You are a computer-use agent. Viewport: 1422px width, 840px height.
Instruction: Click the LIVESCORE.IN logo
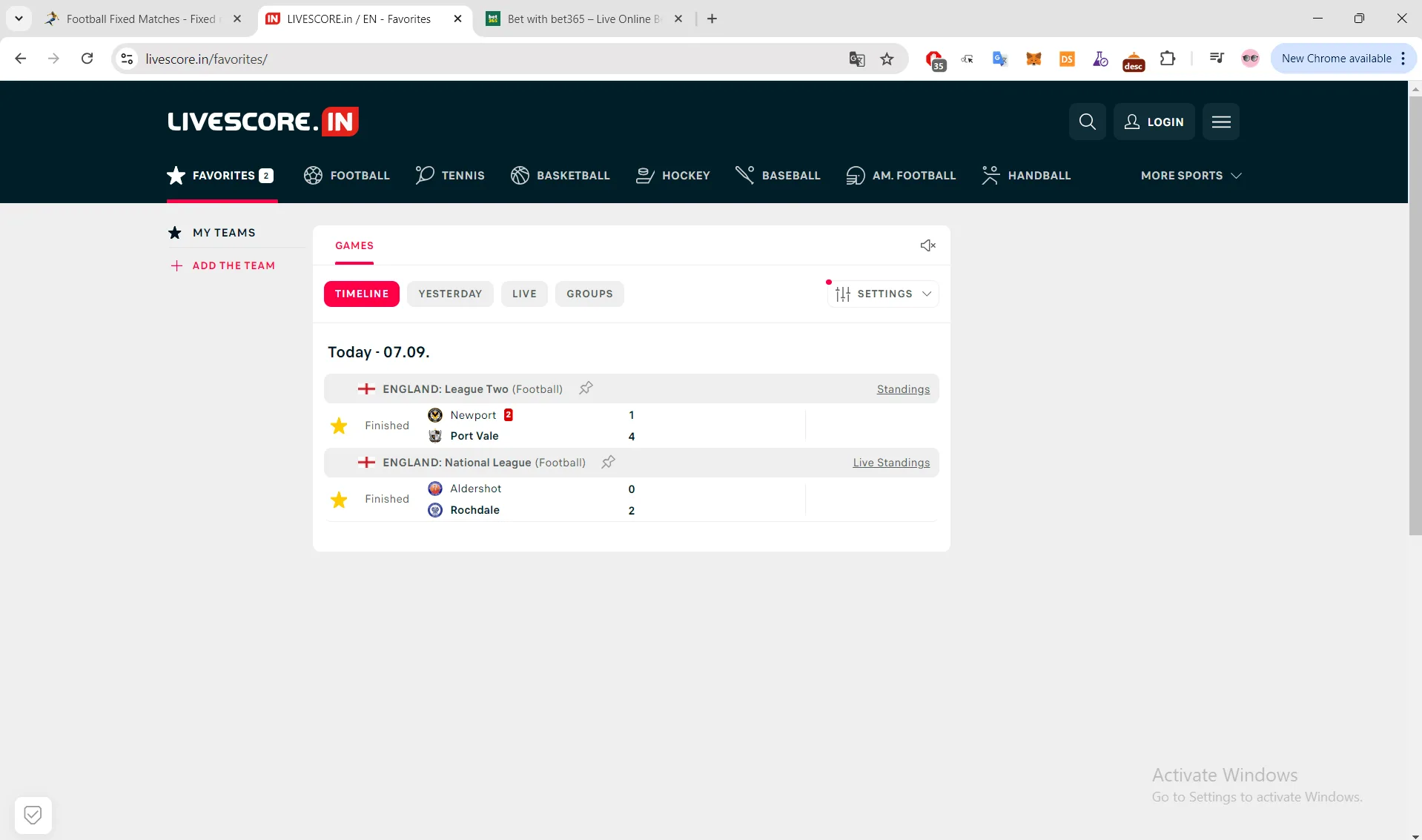point(263,122)
